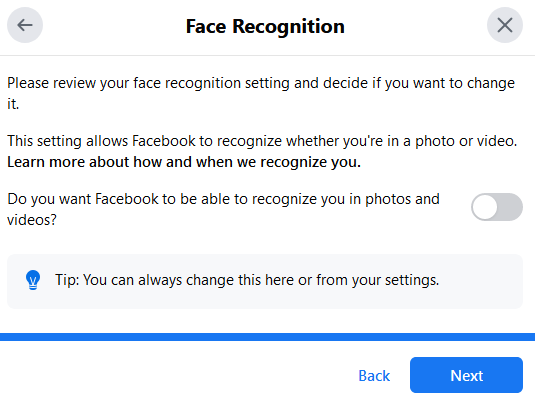
Task: Click the tip box about changing settings
Action: click(x=265, y=281)
